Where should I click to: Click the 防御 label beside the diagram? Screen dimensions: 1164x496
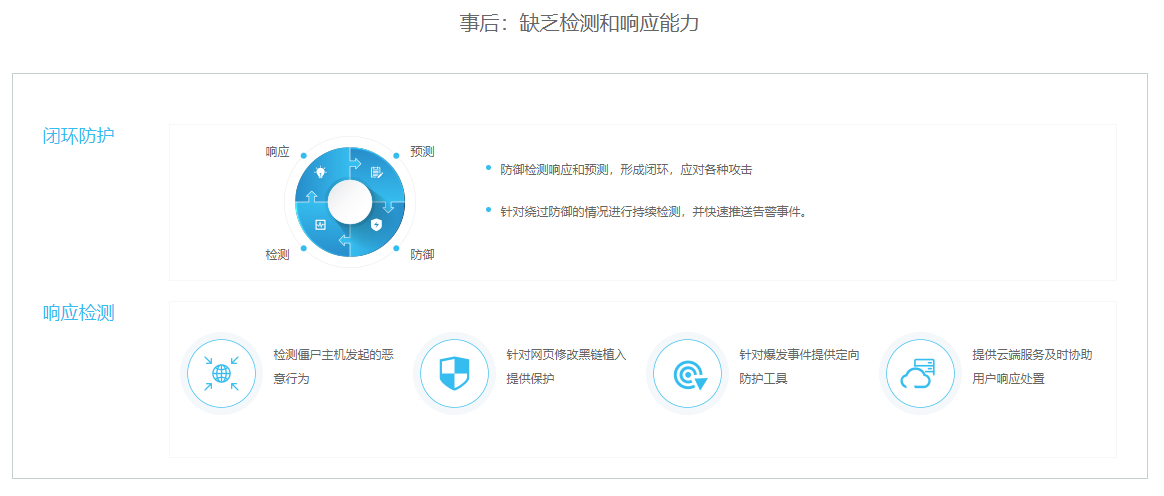(422, 255)
